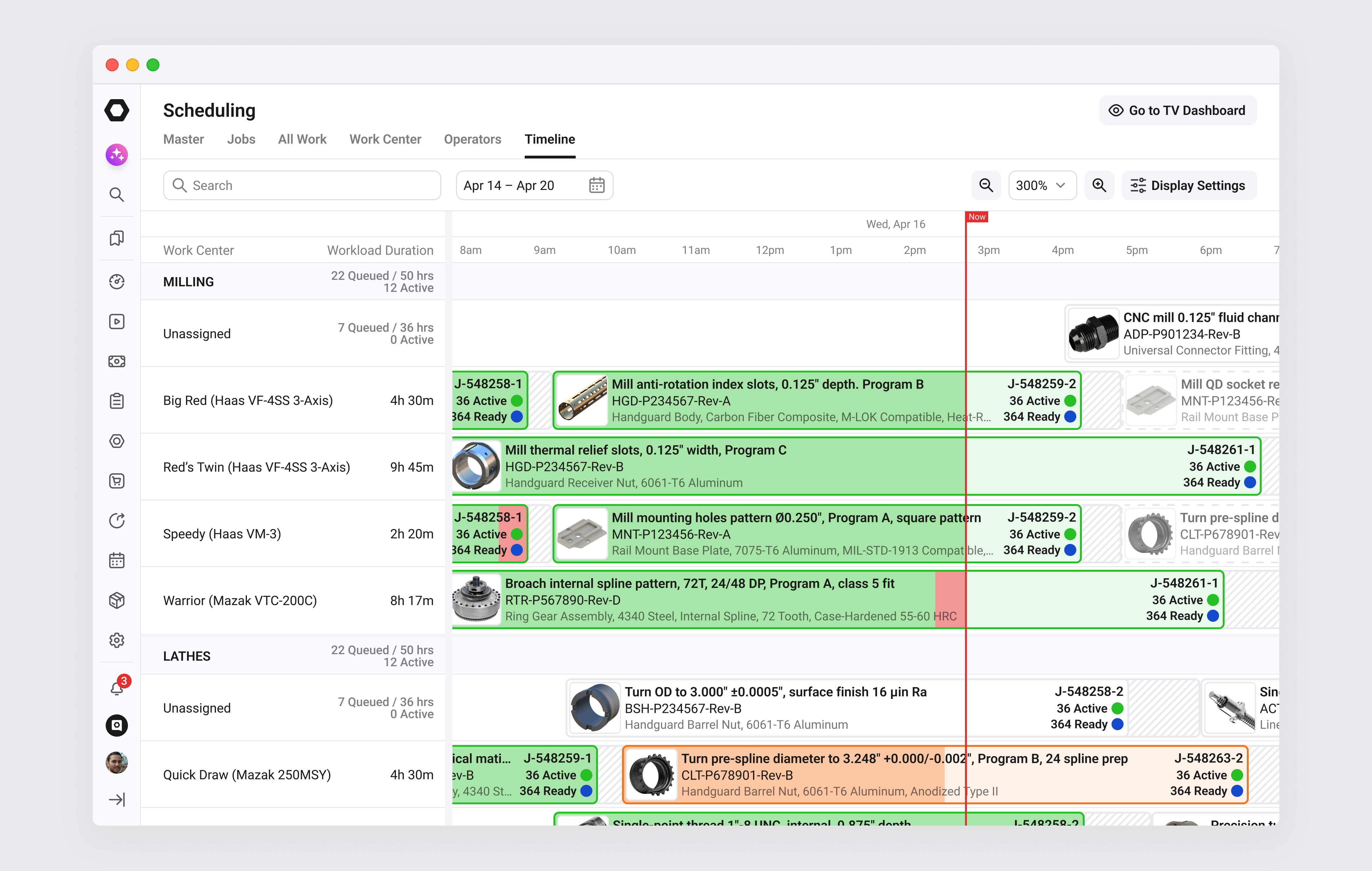
Task: Click the hexagon app logo in sidebar
Action: pyautogui.click(x=117, y=110)
